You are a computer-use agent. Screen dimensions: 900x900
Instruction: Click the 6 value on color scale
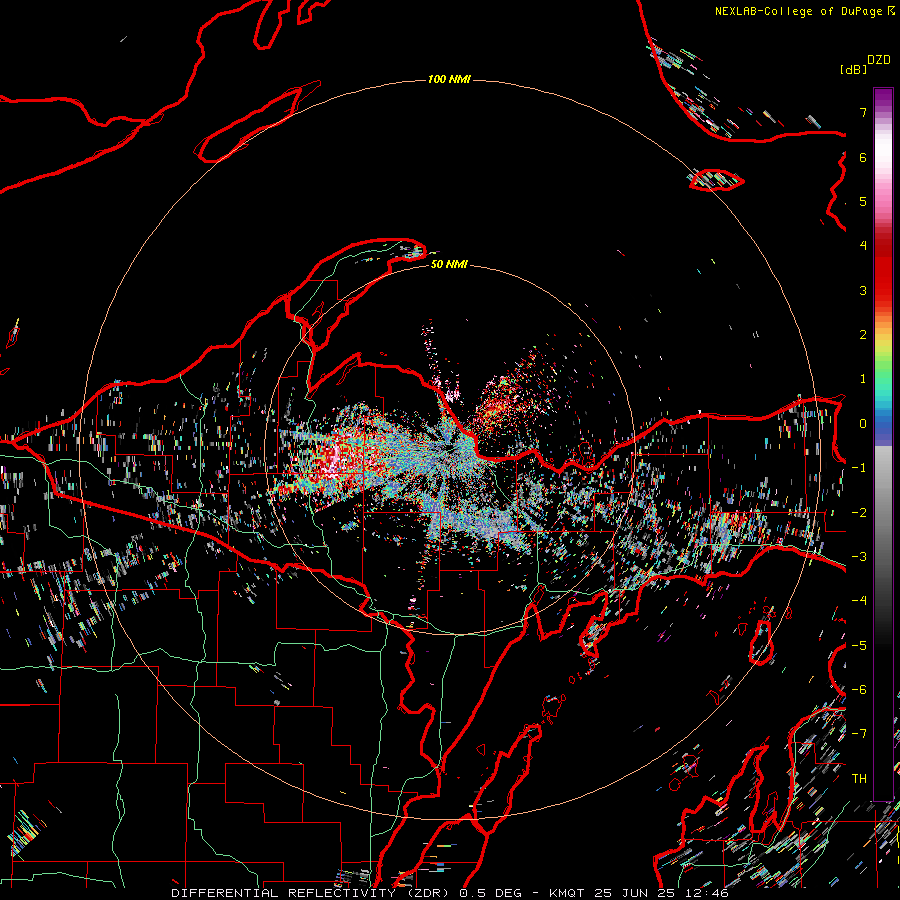(x=863, y=157)
